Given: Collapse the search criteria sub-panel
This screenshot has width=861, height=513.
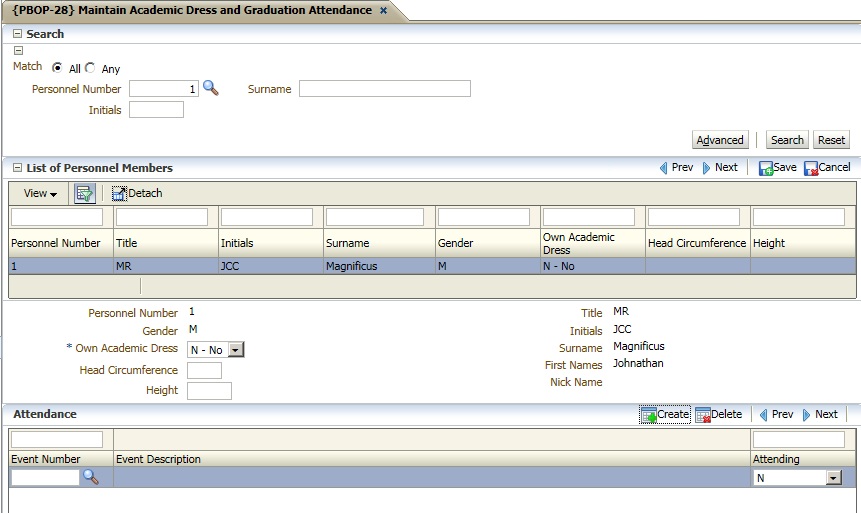Looking at the screenshot, I should click(x=18, y=51).
